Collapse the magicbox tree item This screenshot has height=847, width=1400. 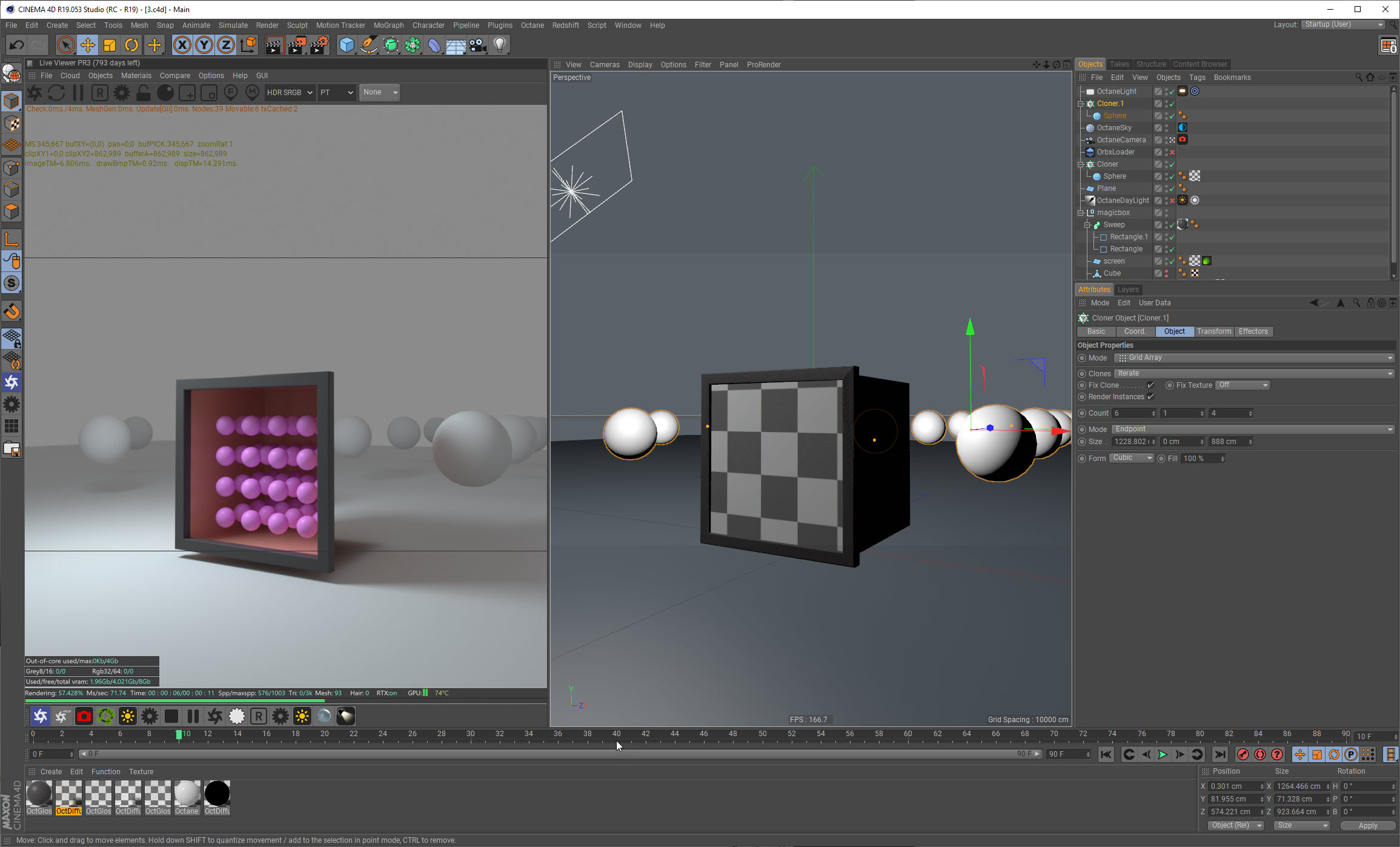pyautogui.click(x=1081, y=213)
